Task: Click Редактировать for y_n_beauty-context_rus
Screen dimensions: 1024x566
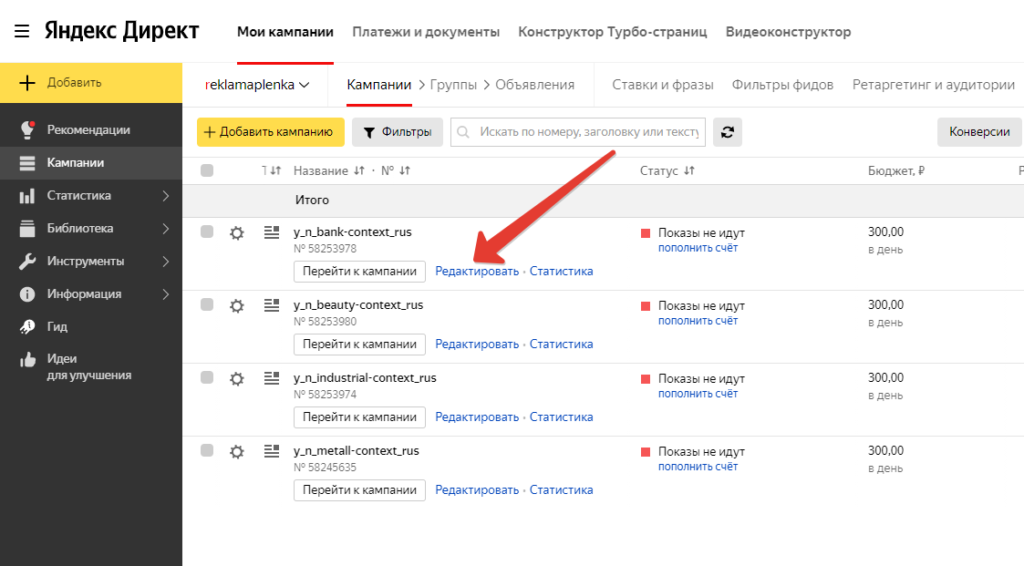Action: pos(477,344)
